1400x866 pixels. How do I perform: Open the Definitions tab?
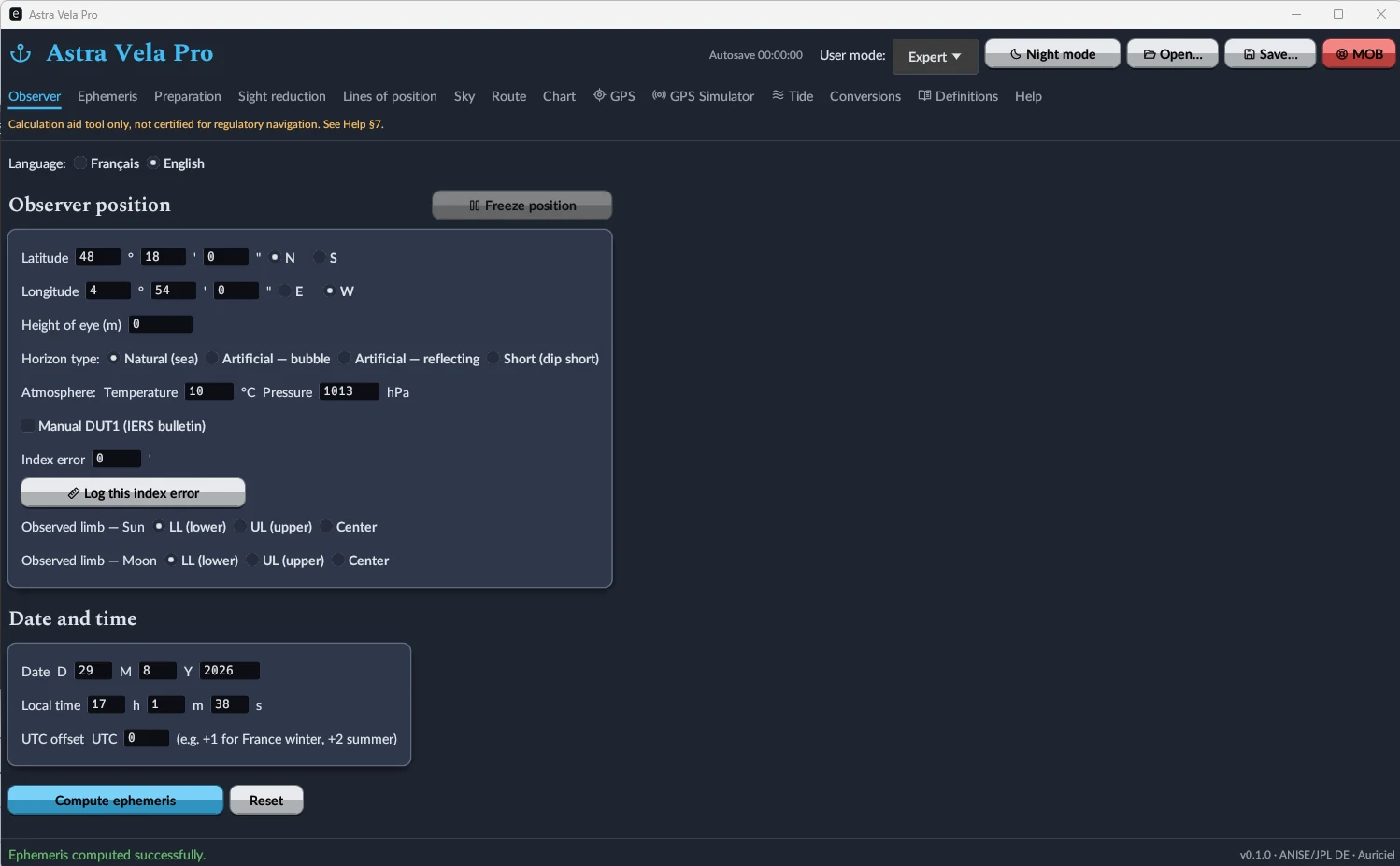click(x=958, y=96)
